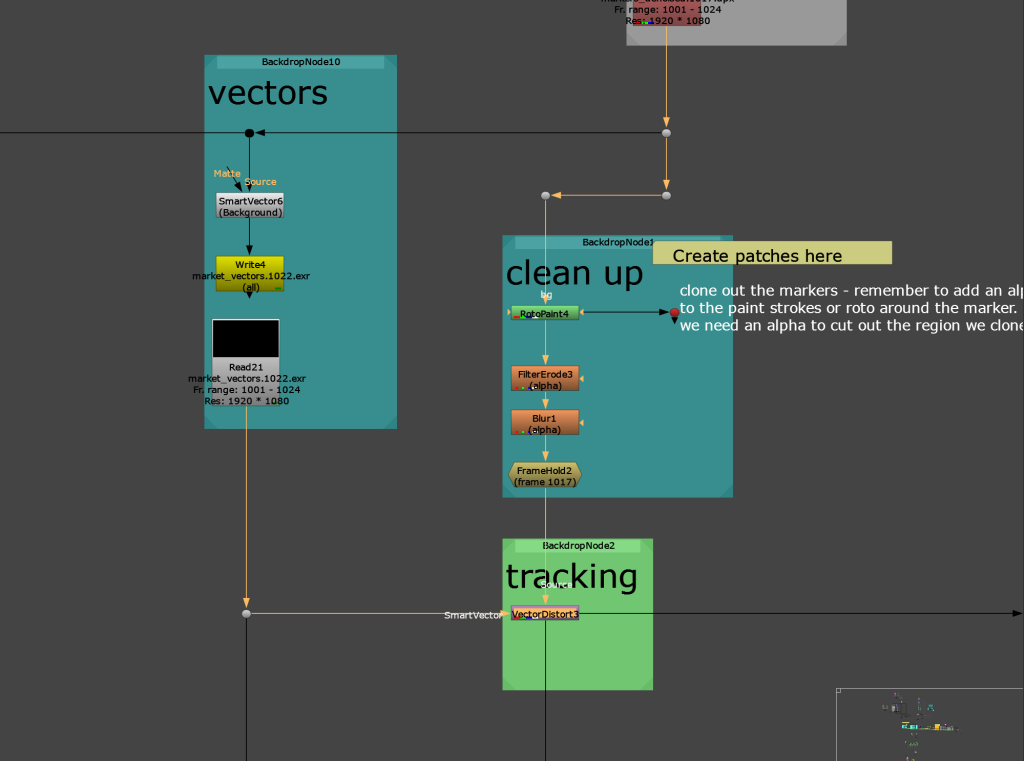The height and width of the screenshot is (761, 1024).
Task: Click the 'SmartVector' input label of VectorDistort3
Action: pyautogui.click(x=473, y=615)
